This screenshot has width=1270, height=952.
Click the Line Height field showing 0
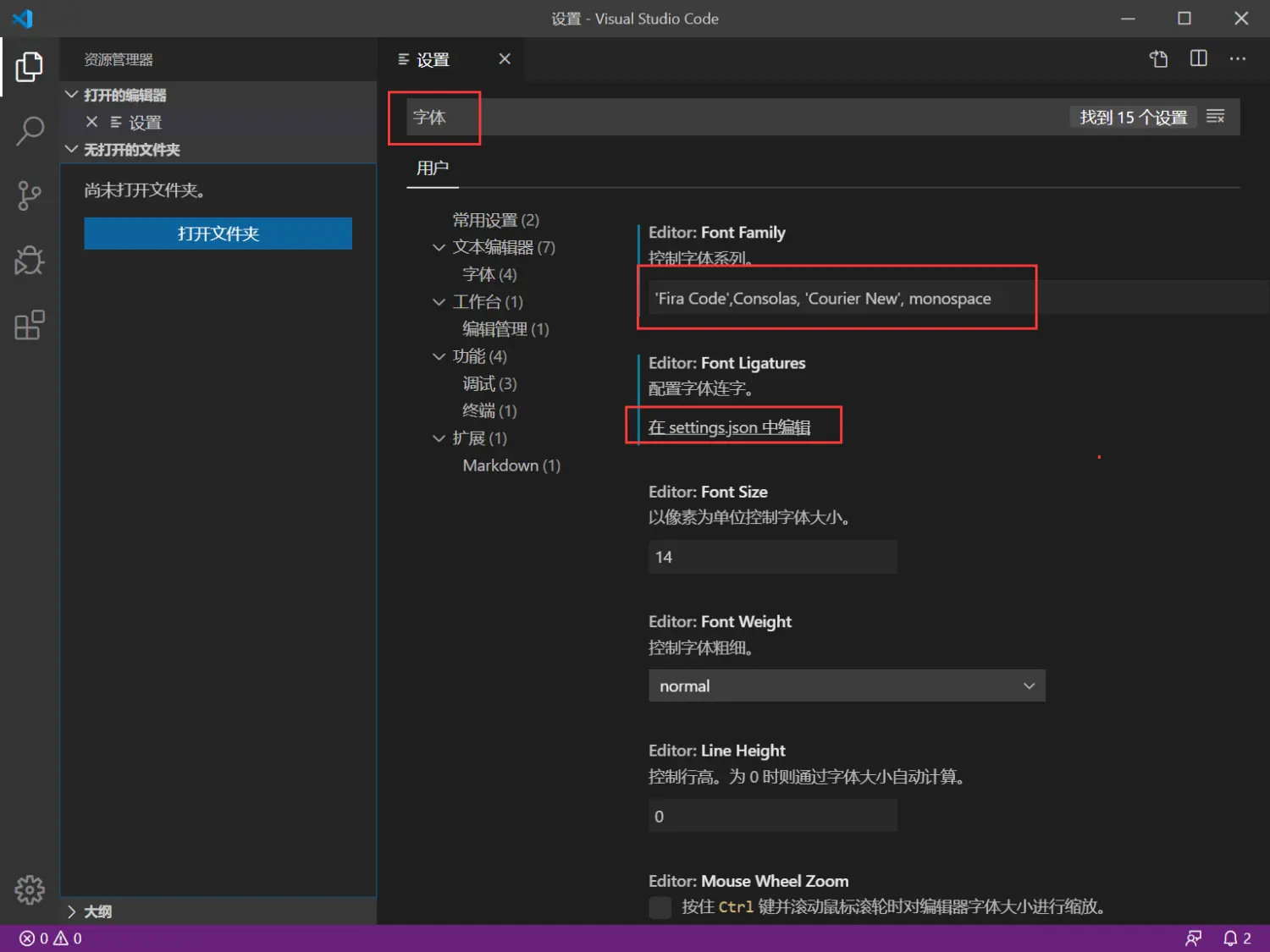point(772,816)
